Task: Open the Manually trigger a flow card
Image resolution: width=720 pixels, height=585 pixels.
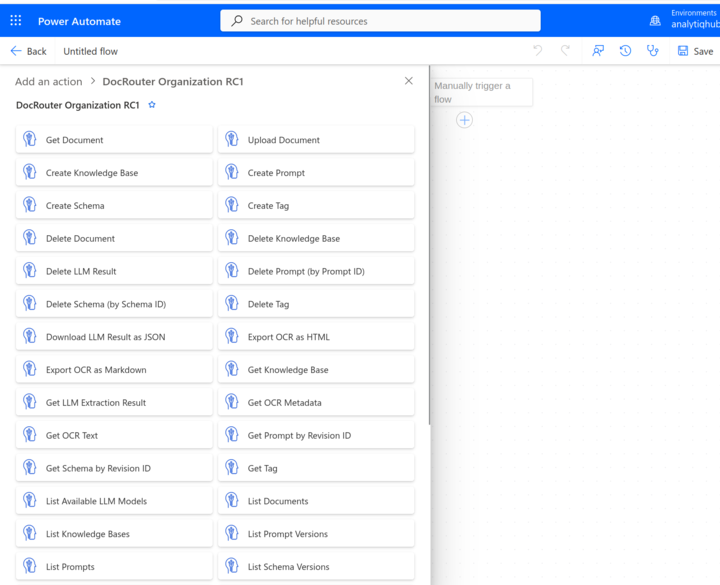Action: click(482, 92)
